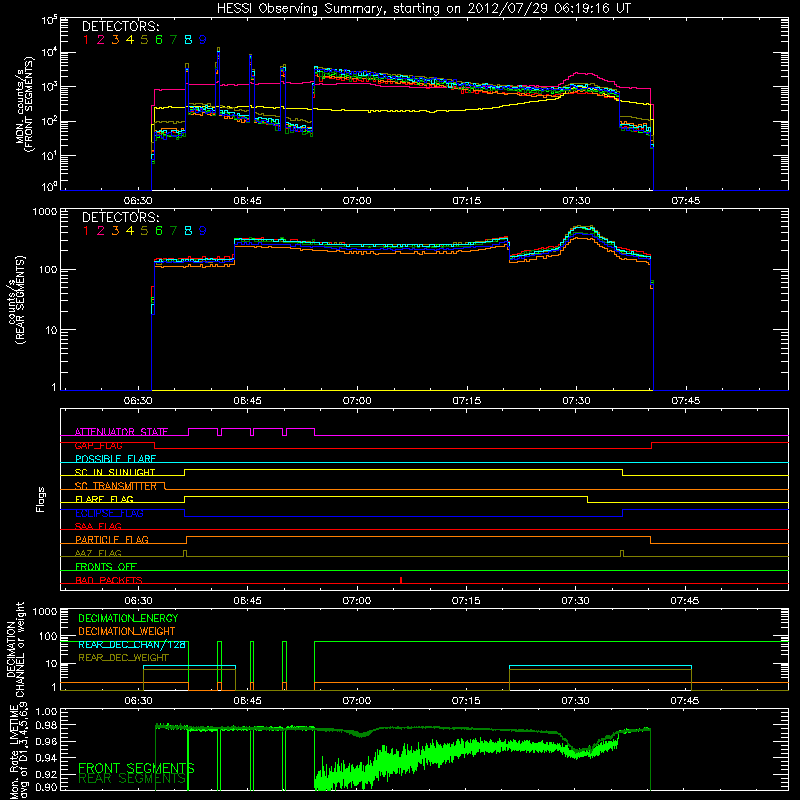Select detector 2 in front segments legend
This screenshot has height=800, width=800.
click(101, 40)
